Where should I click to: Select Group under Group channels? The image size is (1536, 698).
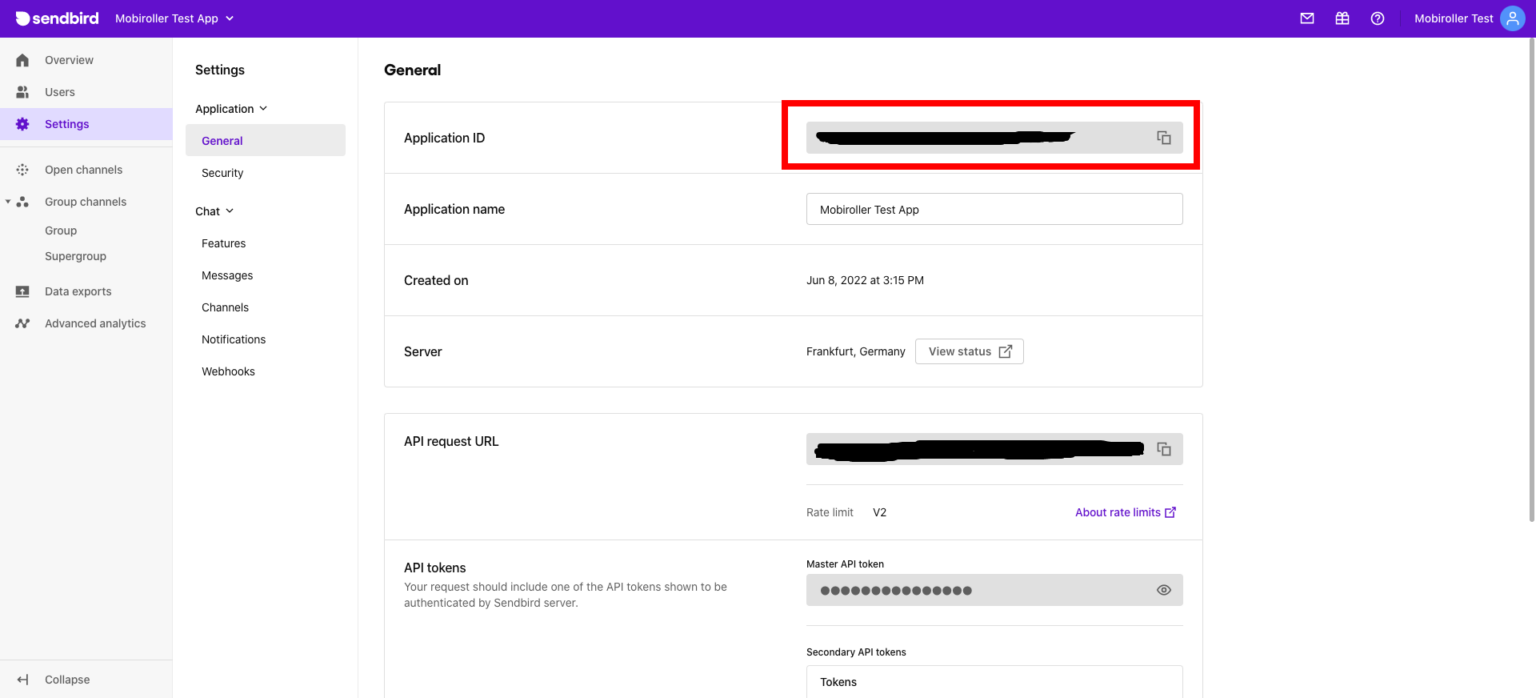[x=61, y=230]
